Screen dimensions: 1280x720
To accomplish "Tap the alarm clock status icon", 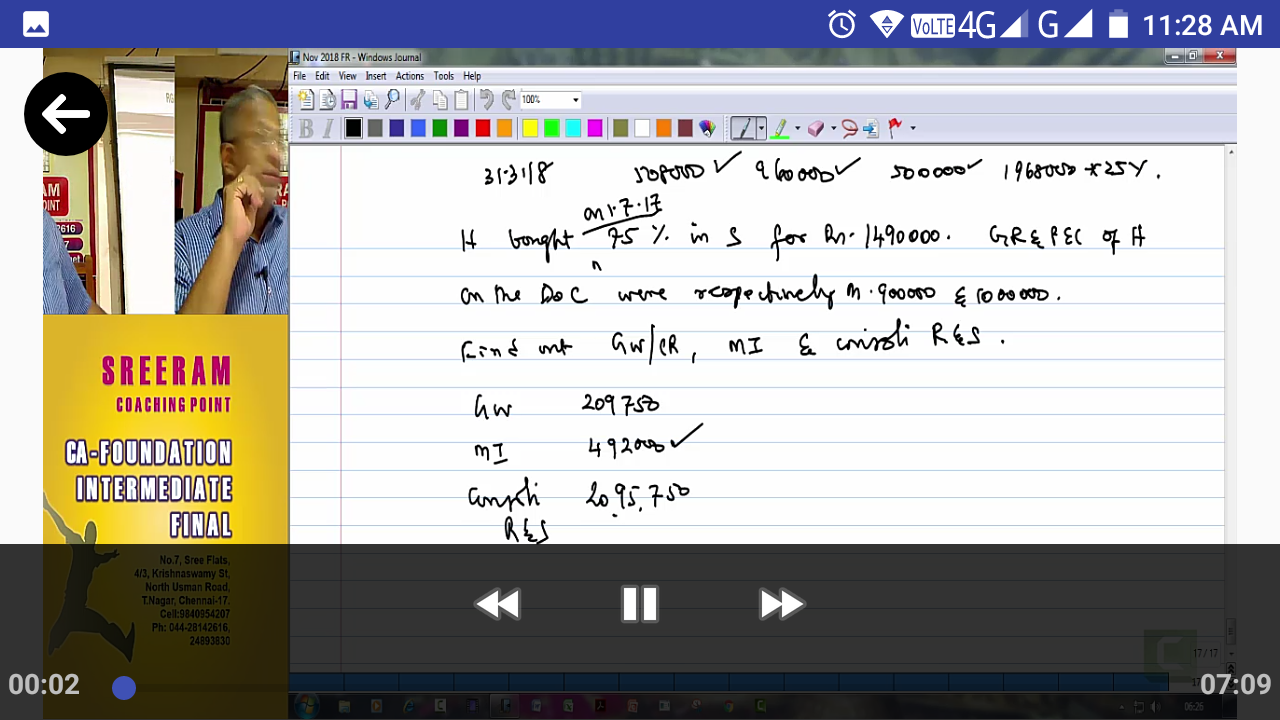I will point(842,24).
